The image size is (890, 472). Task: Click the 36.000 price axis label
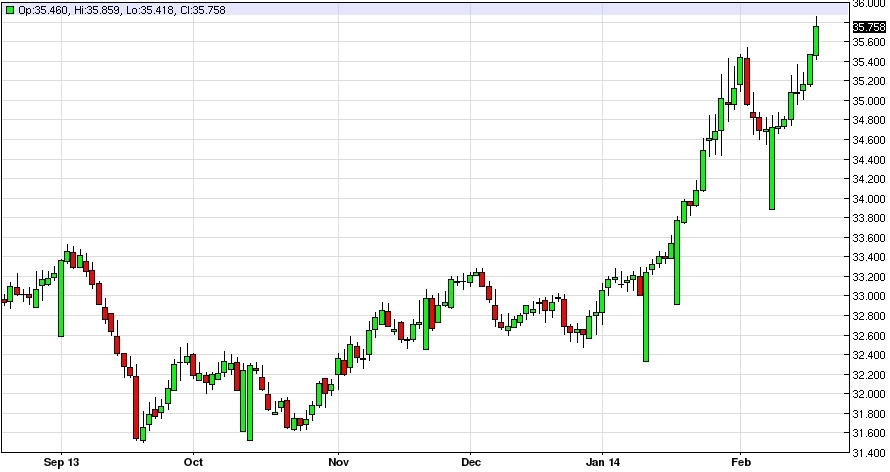868,4
